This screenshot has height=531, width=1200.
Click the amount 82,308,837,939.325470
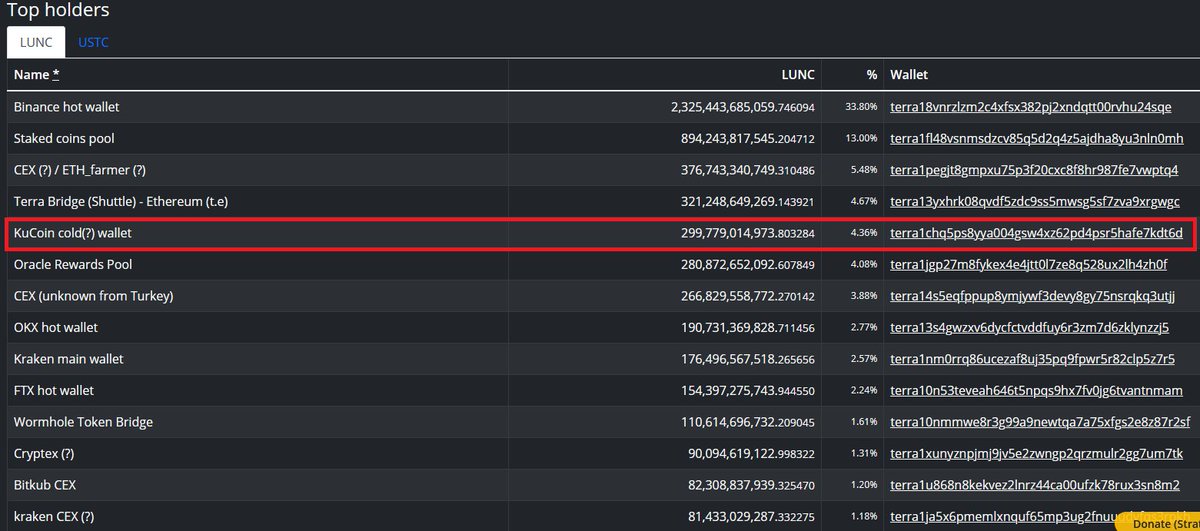(751, 485)
